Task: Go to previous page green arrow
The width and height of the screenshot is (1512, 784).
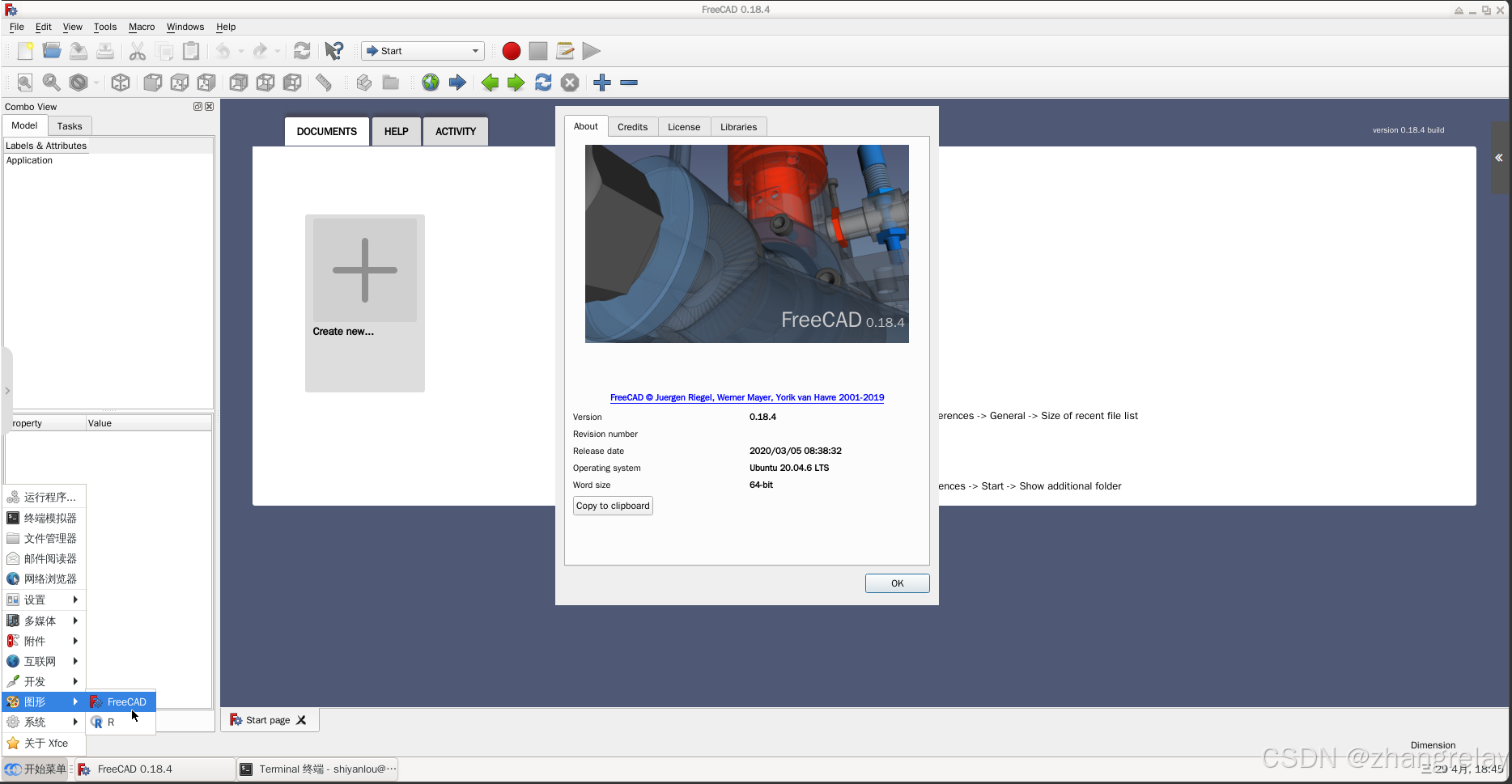Action: (490, 83)
